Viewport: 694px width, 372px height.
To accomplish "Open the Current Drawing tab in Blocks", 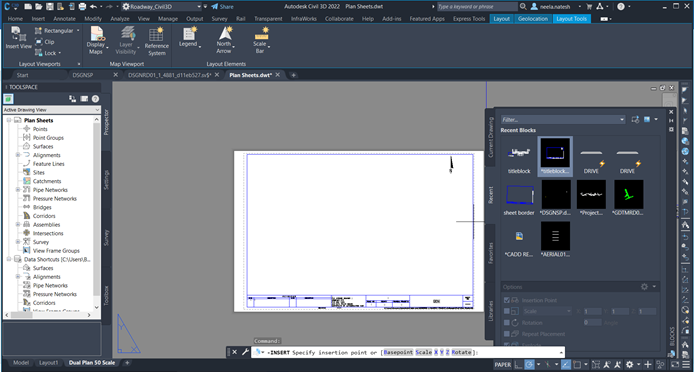I will pos(490,137).
